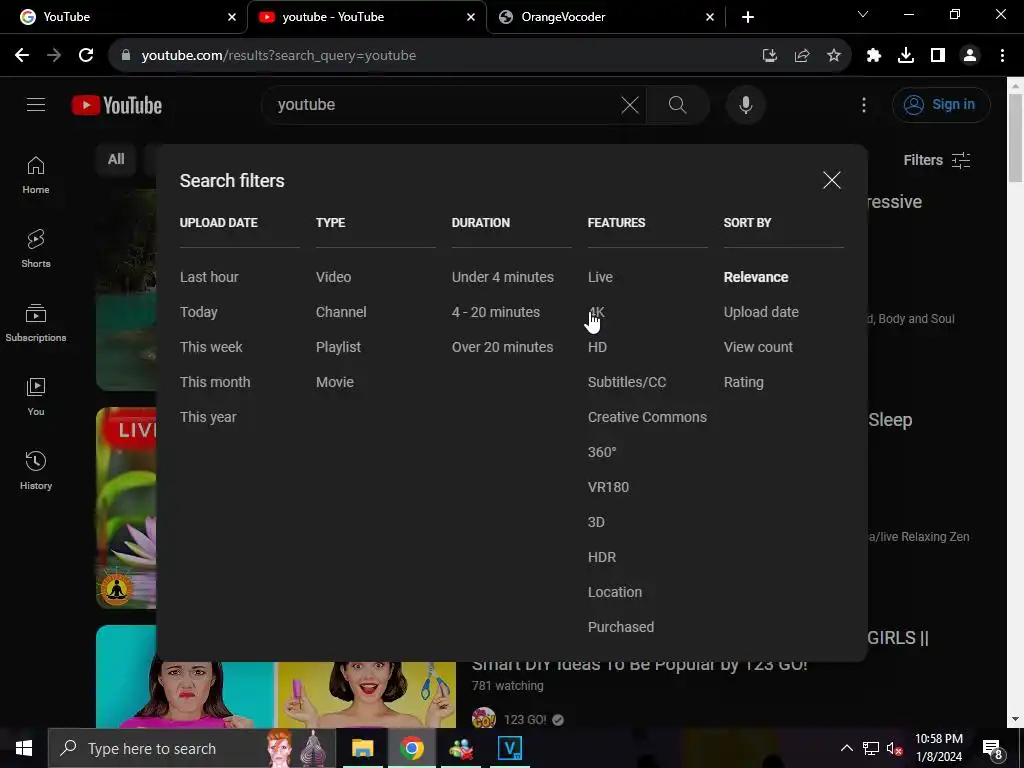The width and height of the screenshot is (1024, 768).
Task: Filter uploads by Today
Action: (199, 312)
